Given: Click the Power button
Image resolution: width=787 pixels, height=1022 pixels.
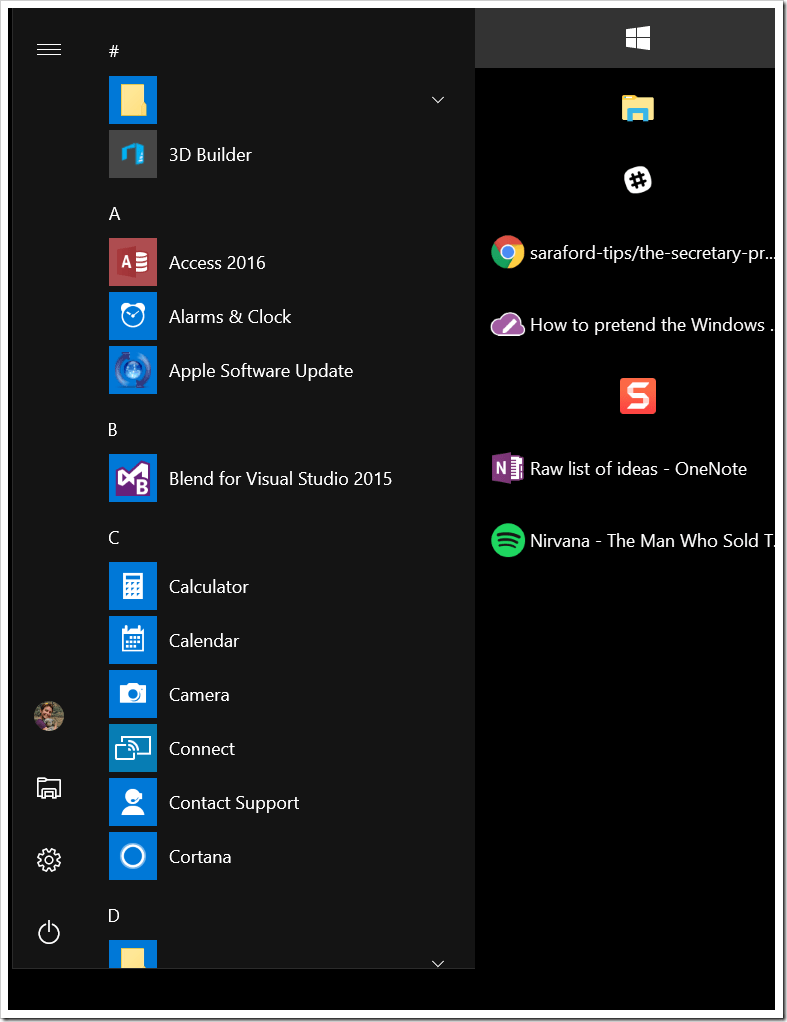Looking at the screenshot, I should click(49, 933).
